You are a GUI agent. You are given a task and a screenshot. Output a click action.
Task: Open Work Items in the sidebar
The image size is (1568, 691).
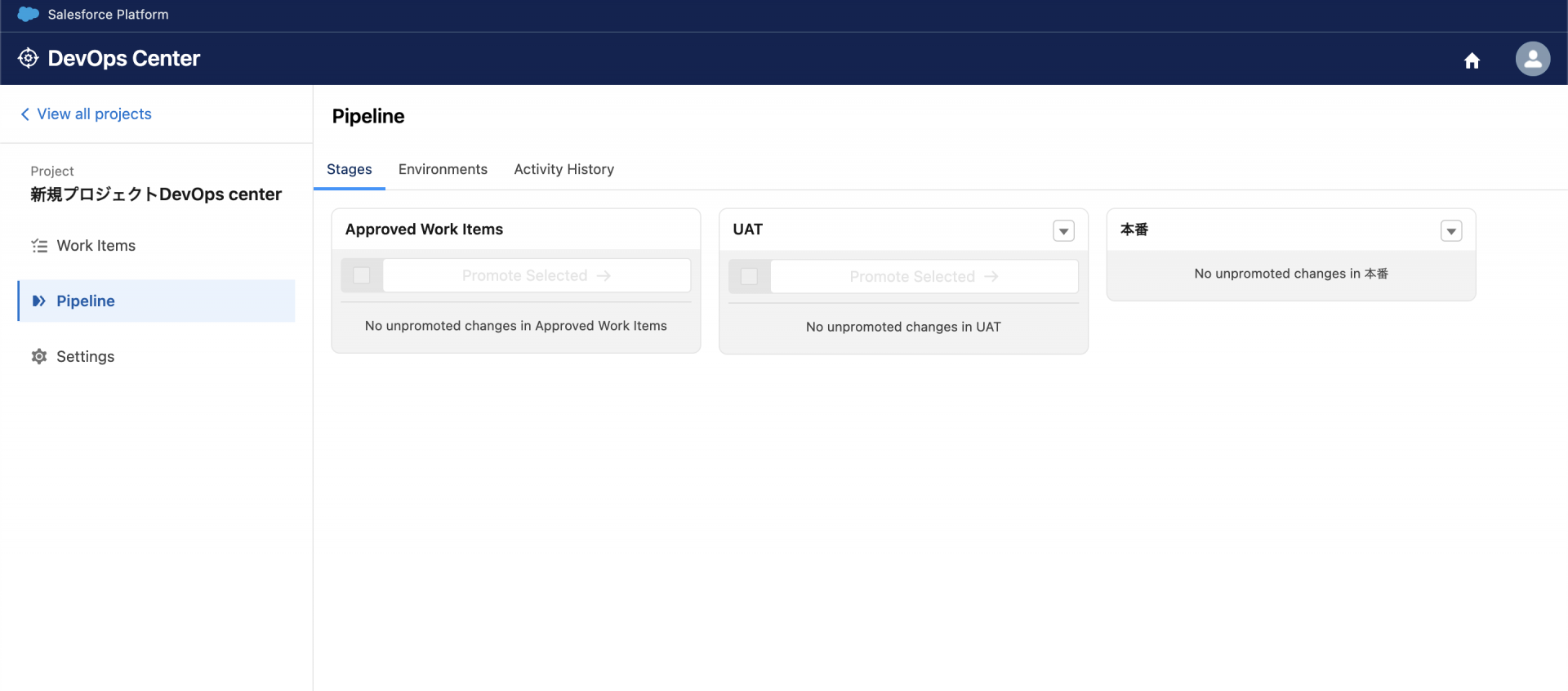pos(156,246)
